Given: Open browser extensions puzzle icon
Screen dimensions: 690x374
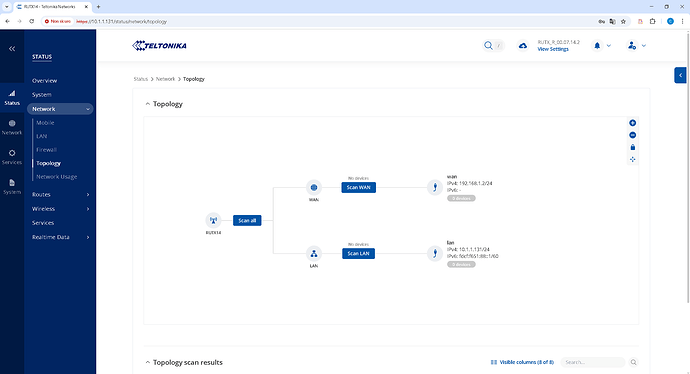Looking at the screenshot, I should (653, 21).
